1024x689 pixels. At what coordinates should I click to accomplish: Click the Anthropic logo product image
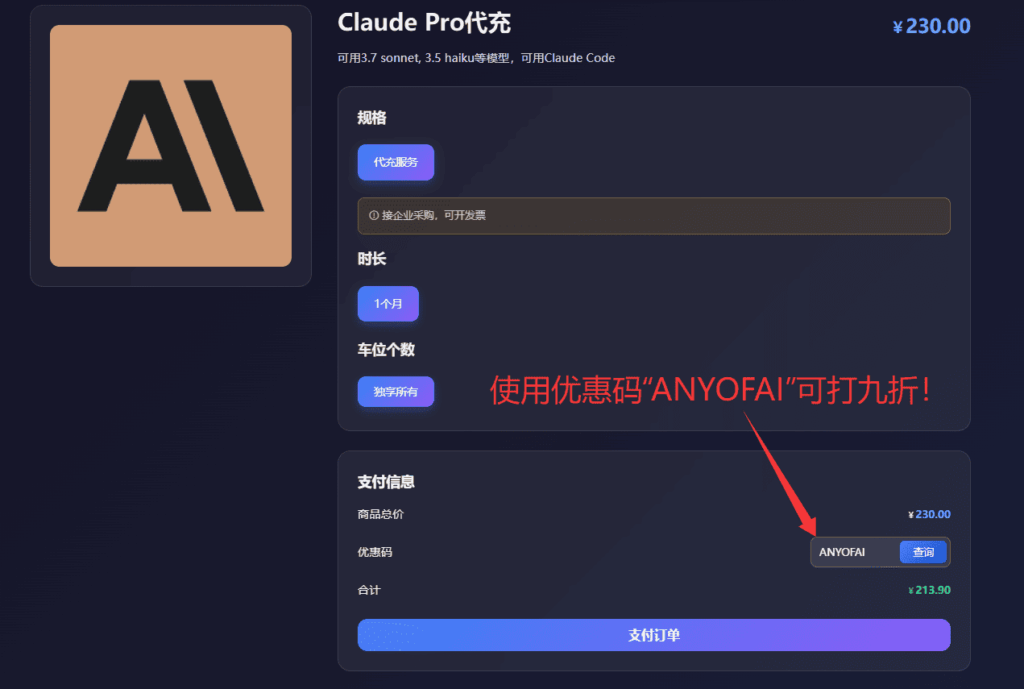pos(170,146)
